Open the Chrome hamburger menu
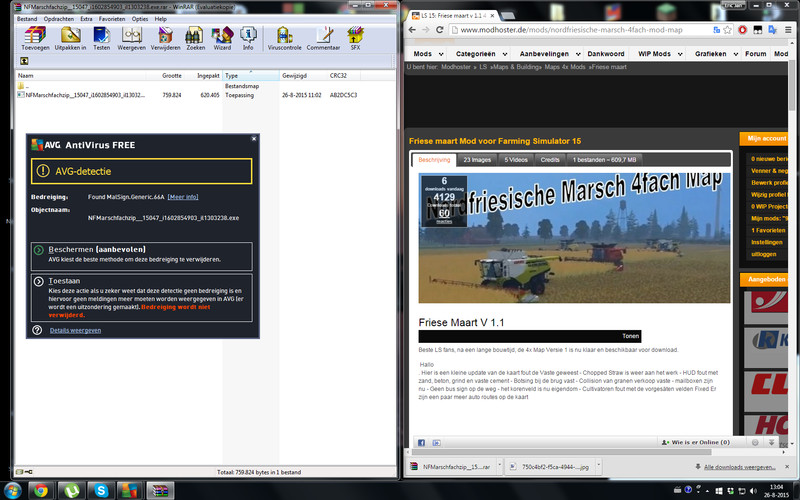Image resolution: width=800 pixels, height=500 pixels. click(787, 32)
